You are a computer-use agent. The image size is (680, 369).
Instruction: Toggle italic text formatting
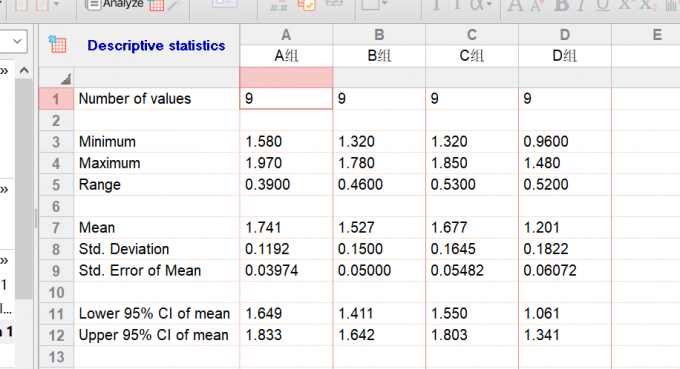point(582,5)
